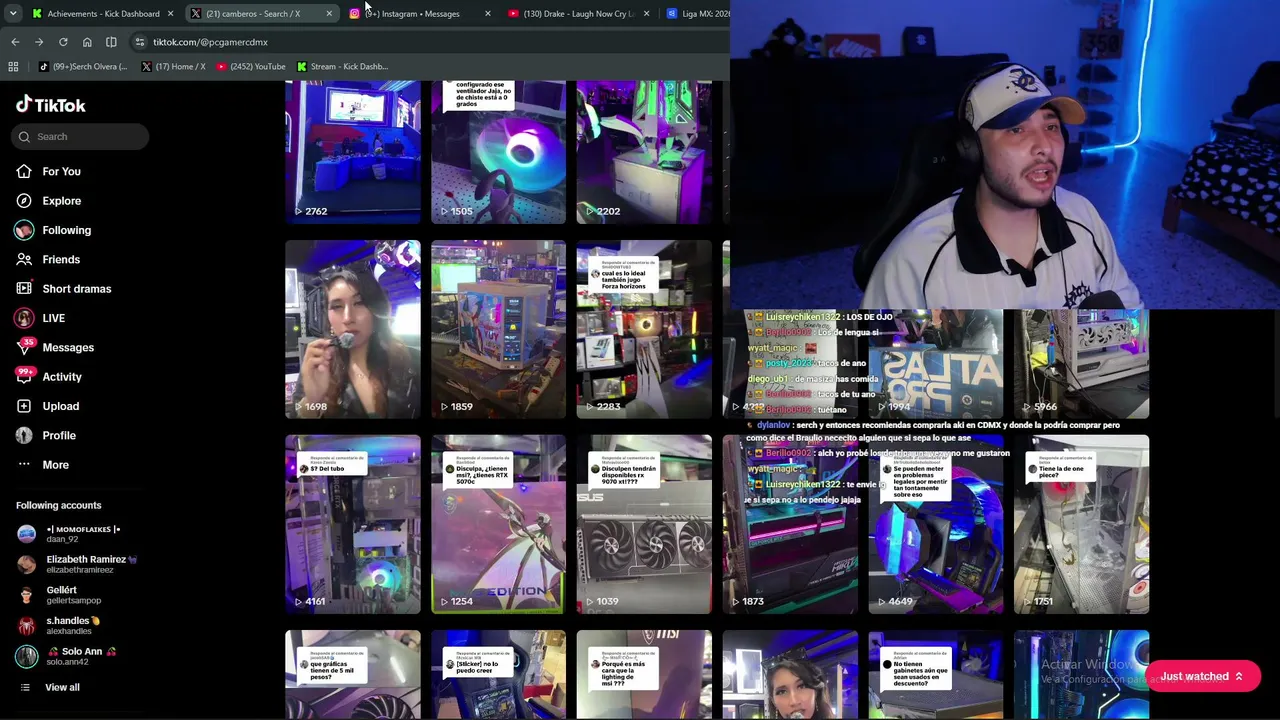View site information icon in address bar
This screenshot has width=1280, height=720.
140,42
